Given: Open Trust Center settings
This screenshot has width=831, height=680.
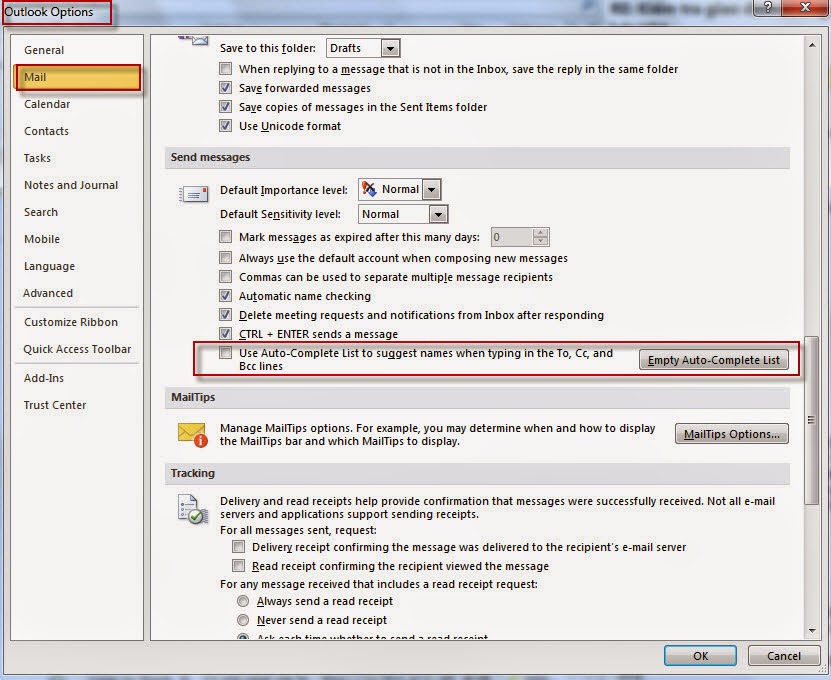Looking at the screenshot, I should [78, 405].
